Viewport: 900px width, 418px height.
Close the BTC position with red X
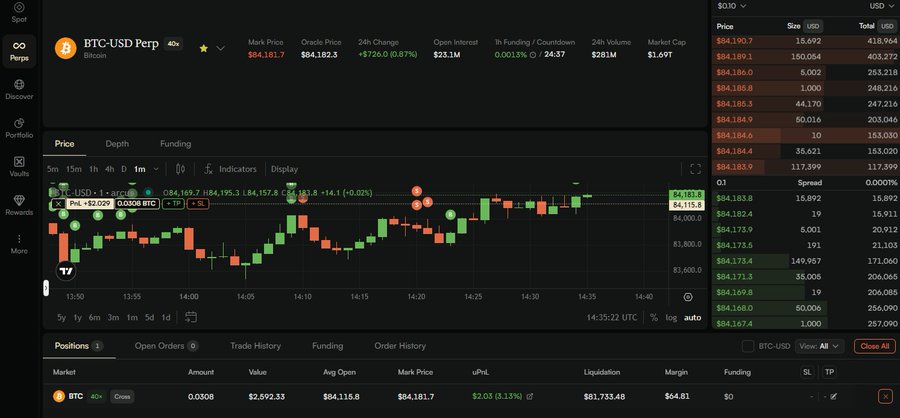885,396
